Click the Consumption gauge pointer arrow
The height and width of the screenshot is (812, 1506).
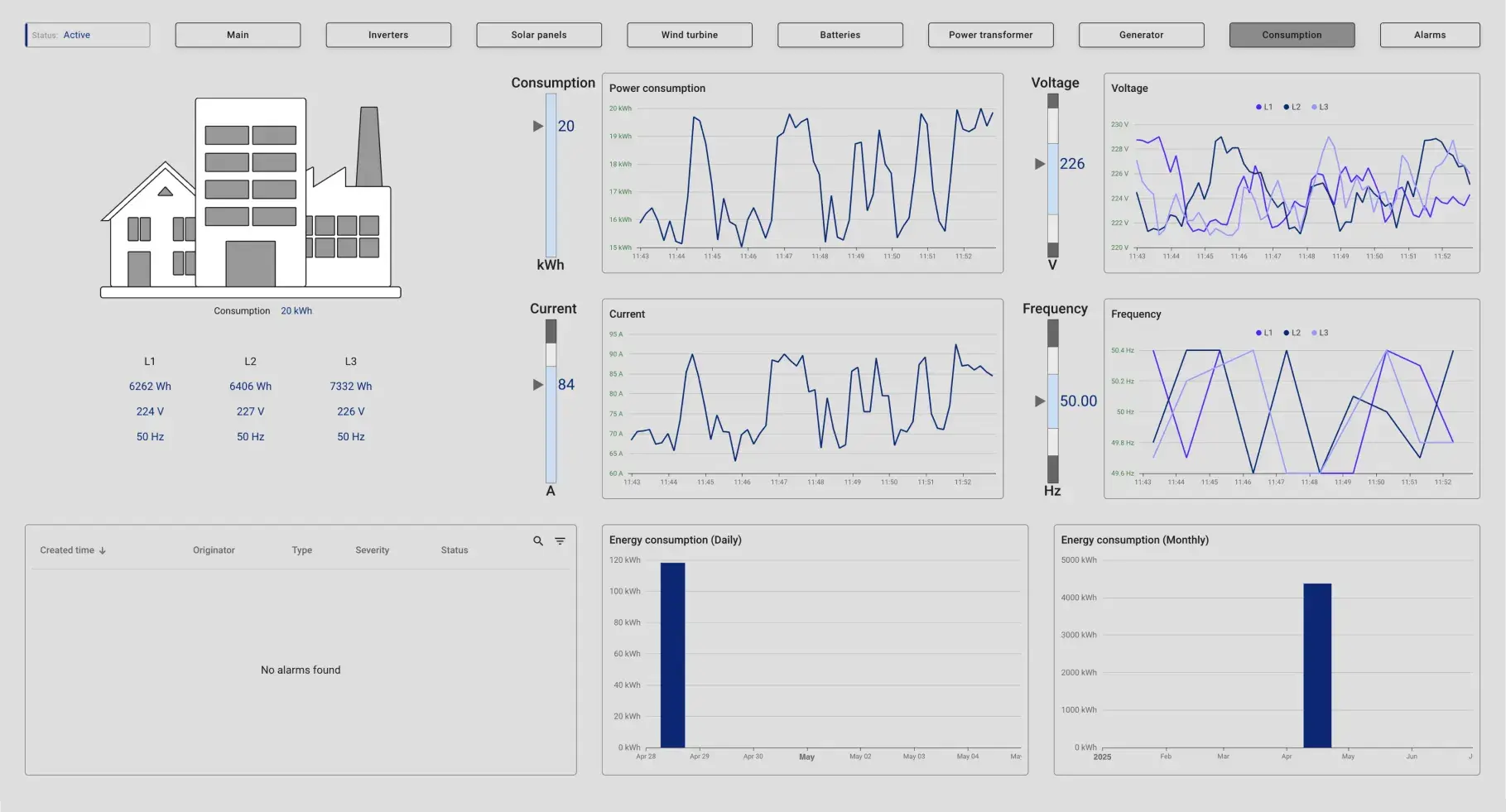click(x=537, y=126)
